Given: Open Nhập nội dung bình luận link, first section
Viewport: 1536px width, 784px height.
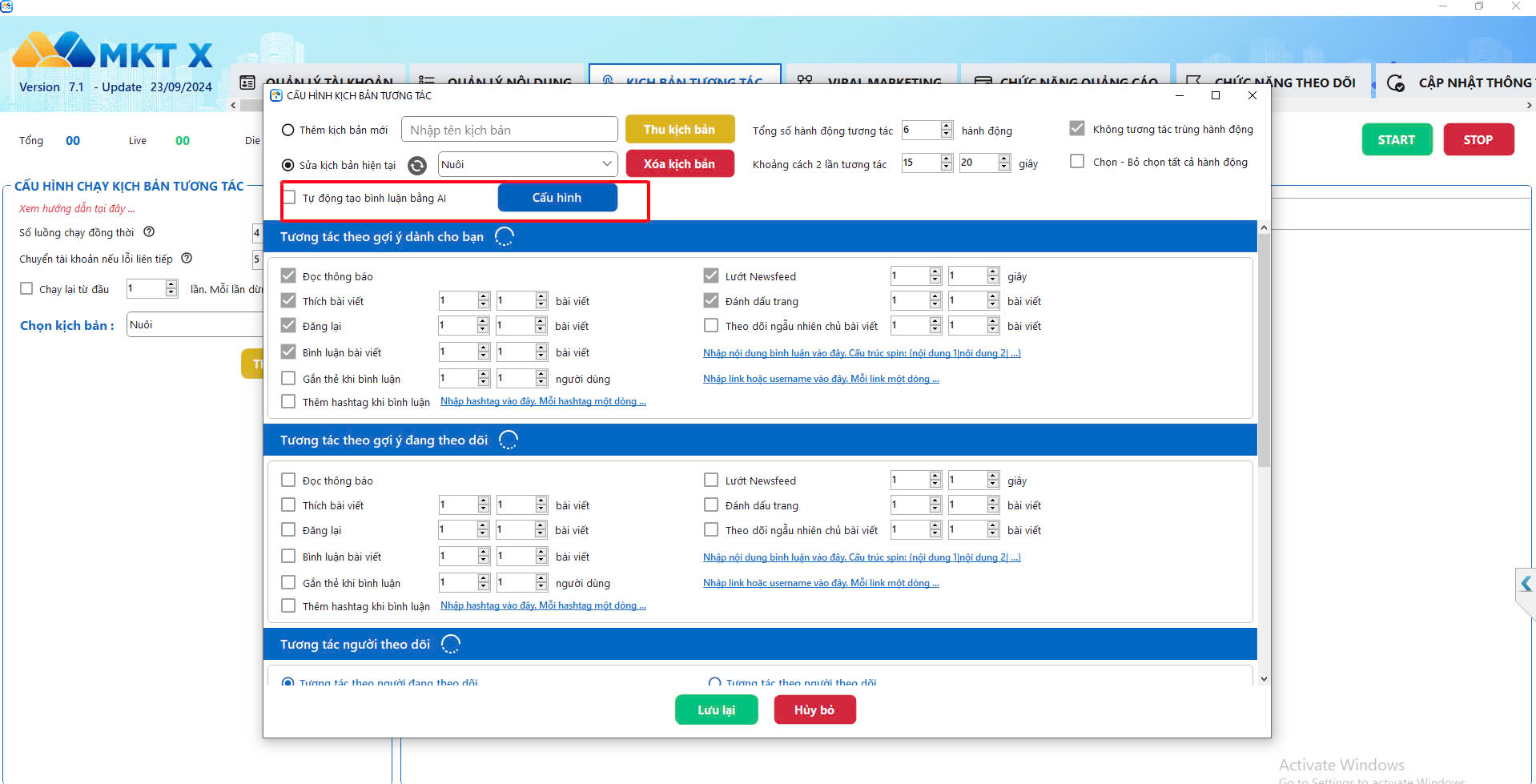Looking at the screenshot, I should [x=862, y=353].
